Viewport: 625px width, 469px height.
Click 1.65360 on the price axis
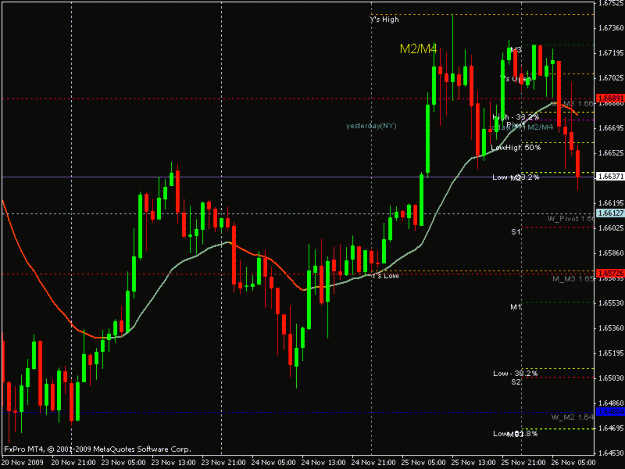coord(611,328)
